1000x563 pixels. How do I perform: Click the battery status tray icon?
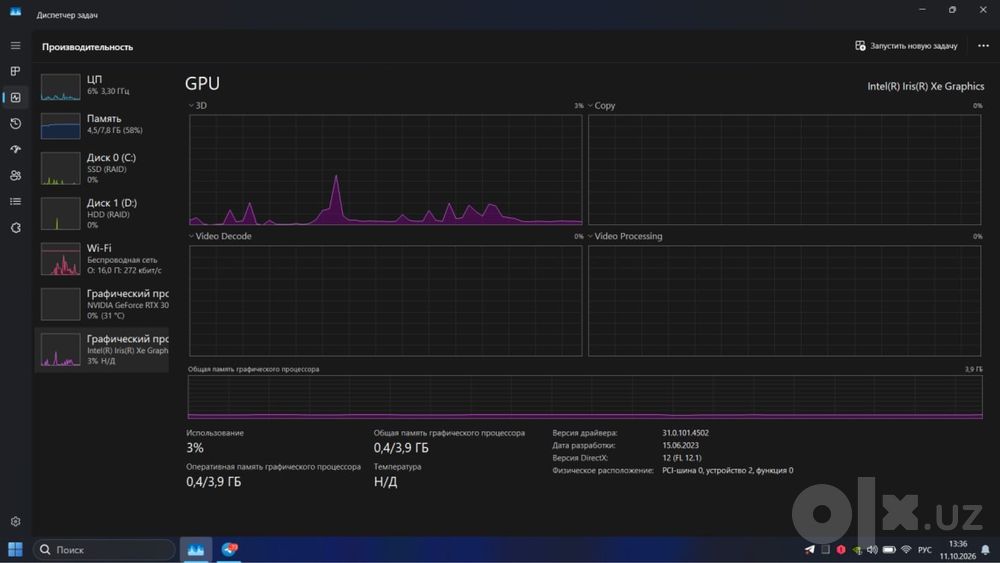tap(889, 550)
